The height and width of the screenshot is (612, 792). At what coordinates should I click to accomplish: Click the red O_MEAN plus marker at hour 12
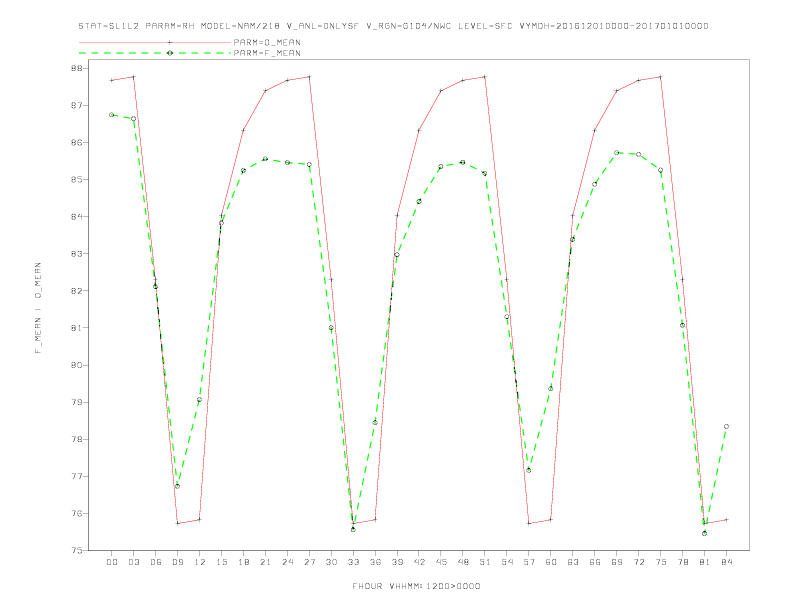click(x=200, y=520)
